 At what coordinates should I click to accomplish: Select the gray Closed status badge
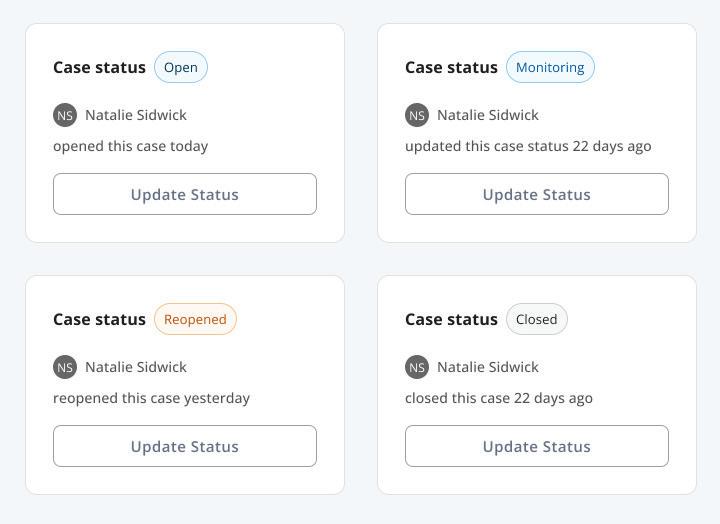pyautogui.click(x=537, y=319)
